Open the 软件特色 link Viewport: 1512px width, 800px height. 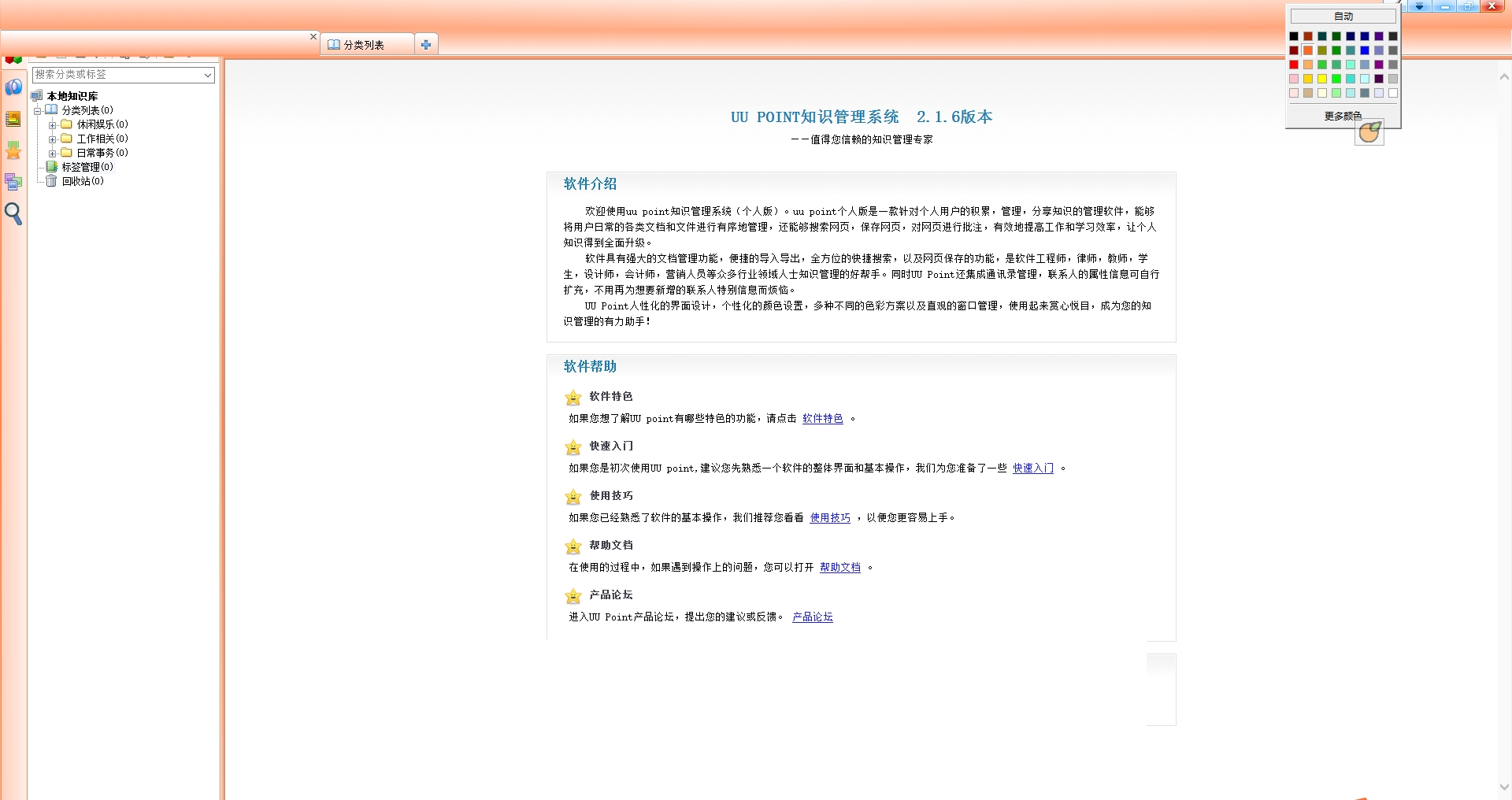(823, 419)
